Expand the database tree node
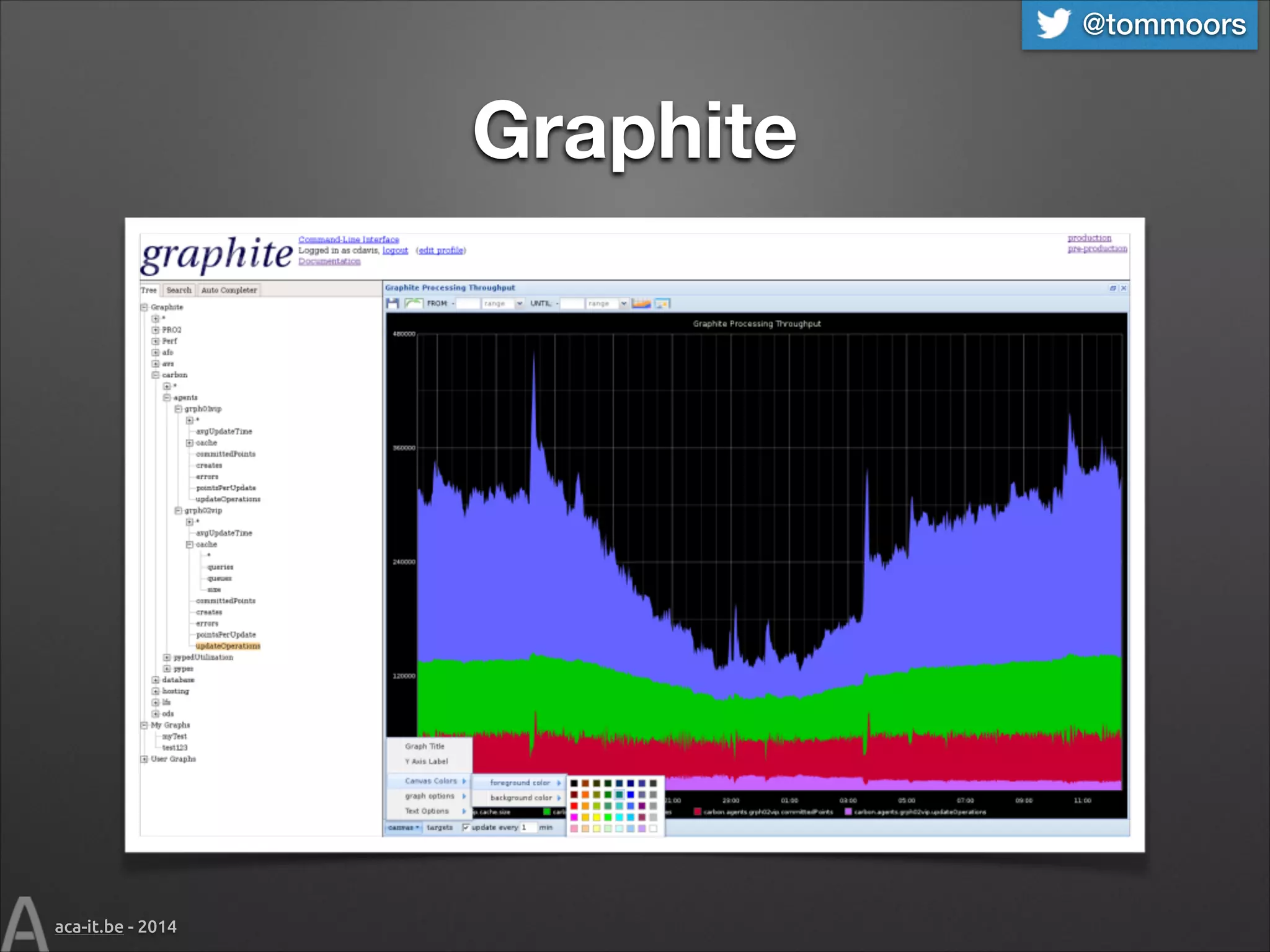Viewport: 1270px width, 952px height. pos(156,680)
